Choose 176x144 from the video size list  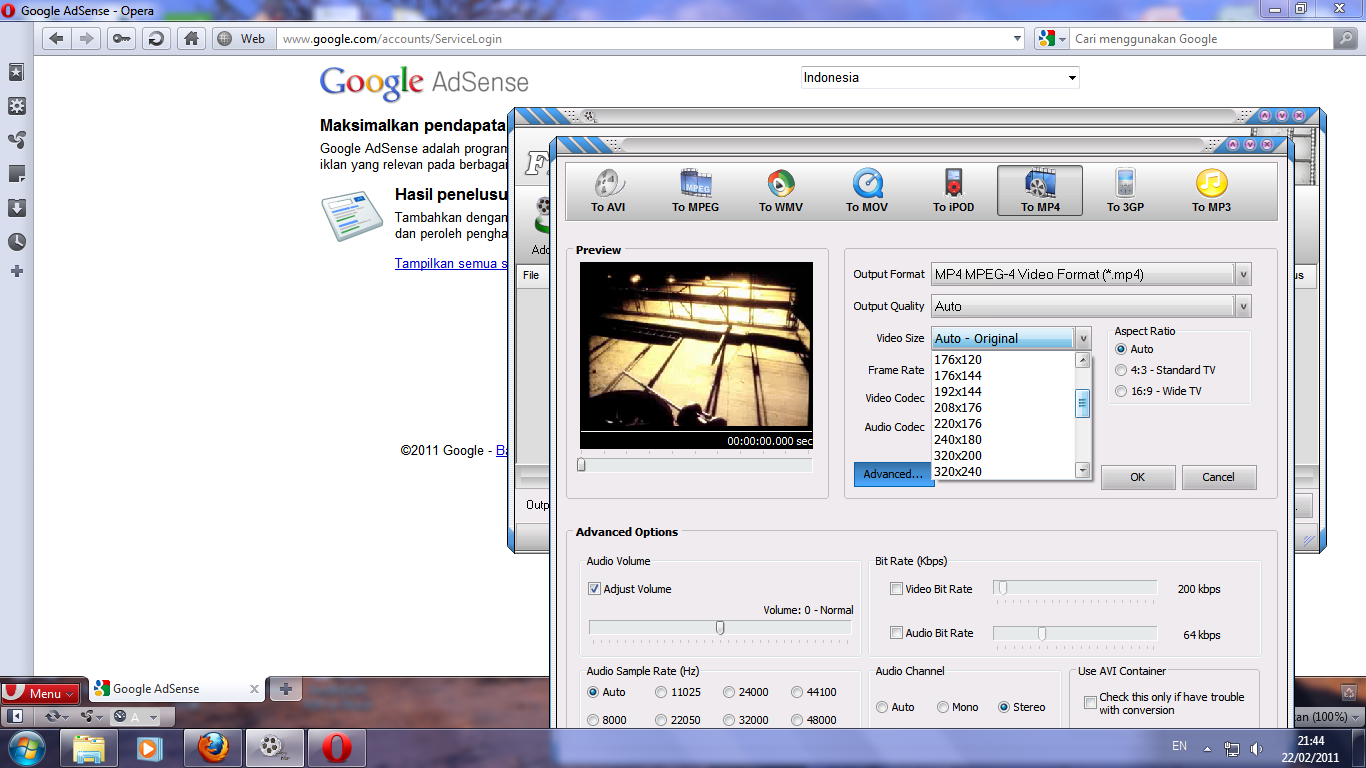pos(1003,376)
